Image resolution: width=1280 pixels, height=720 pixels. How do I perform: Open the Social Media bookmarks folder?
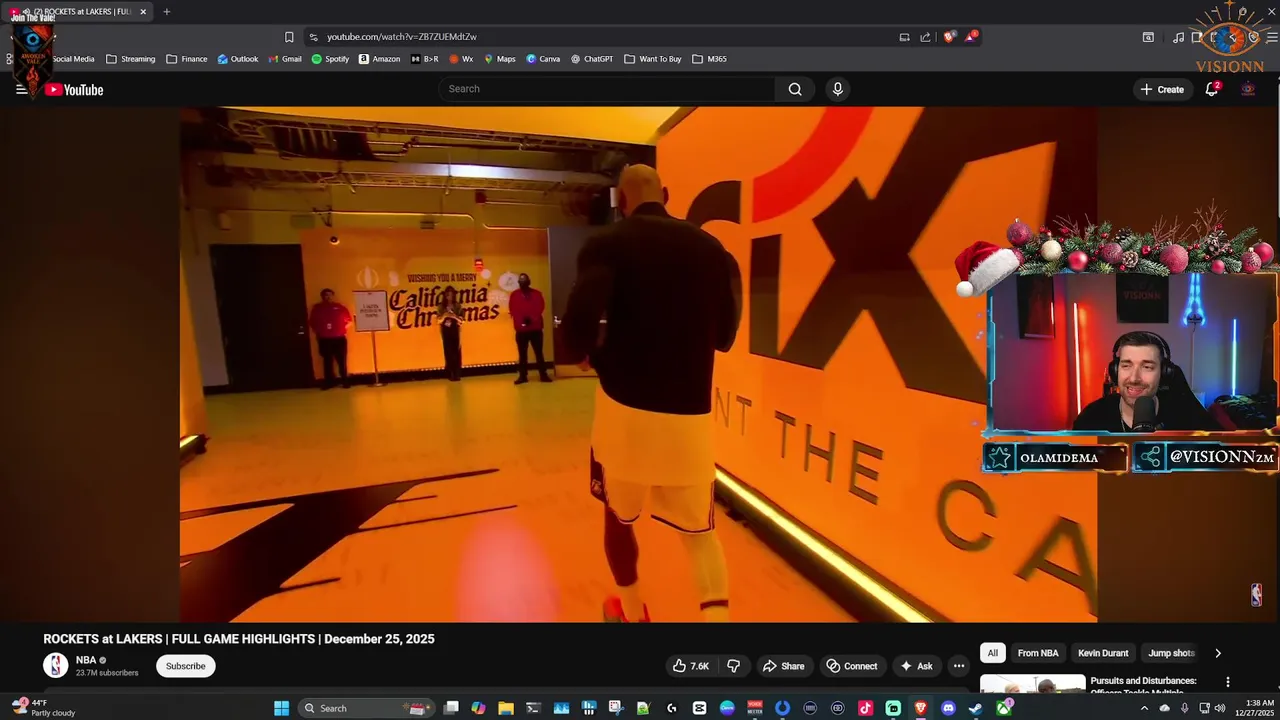point(71,59)
